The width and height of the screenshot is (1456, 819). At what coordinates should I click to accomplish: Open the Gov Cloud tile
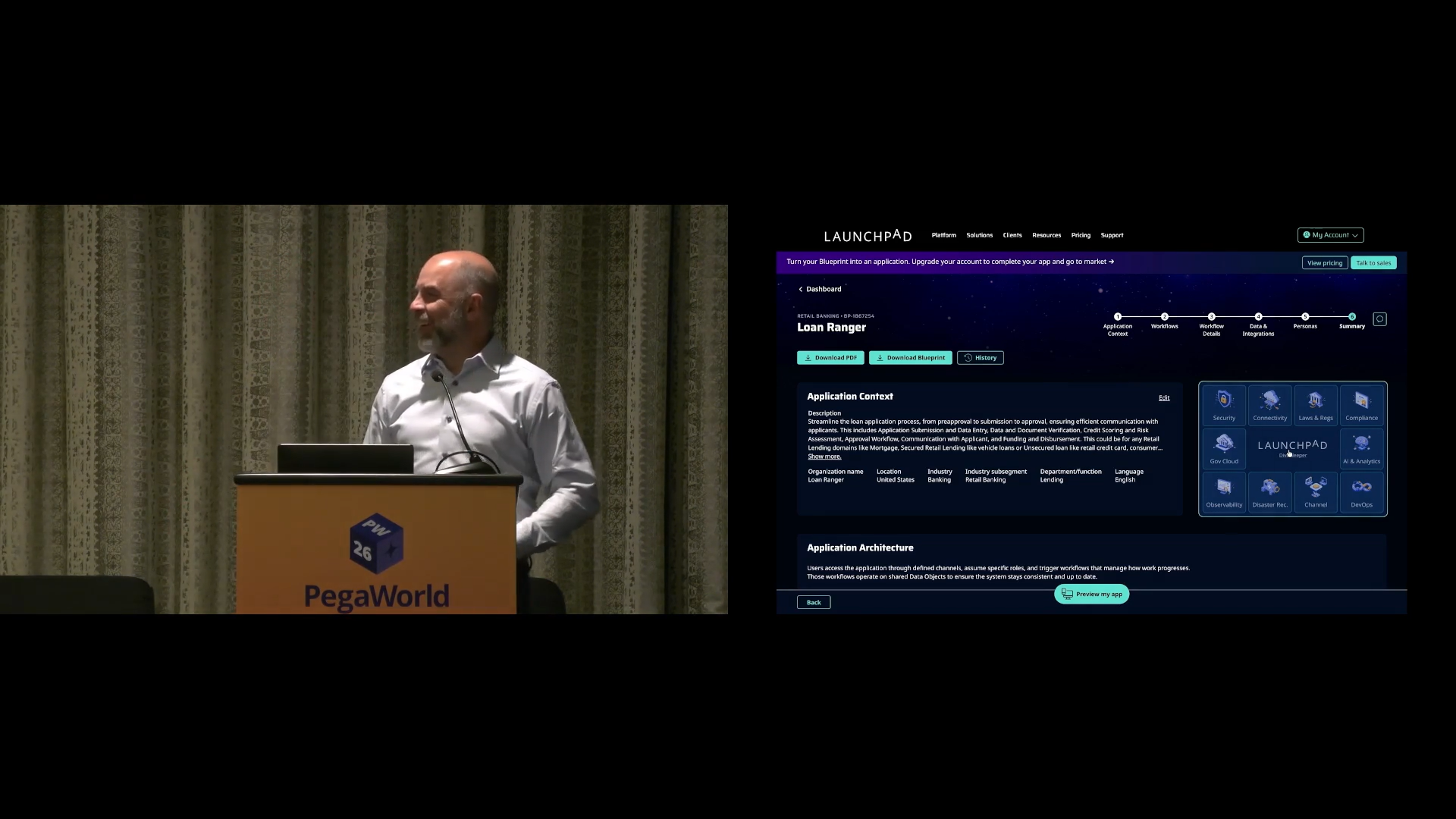pos(1224,448)
